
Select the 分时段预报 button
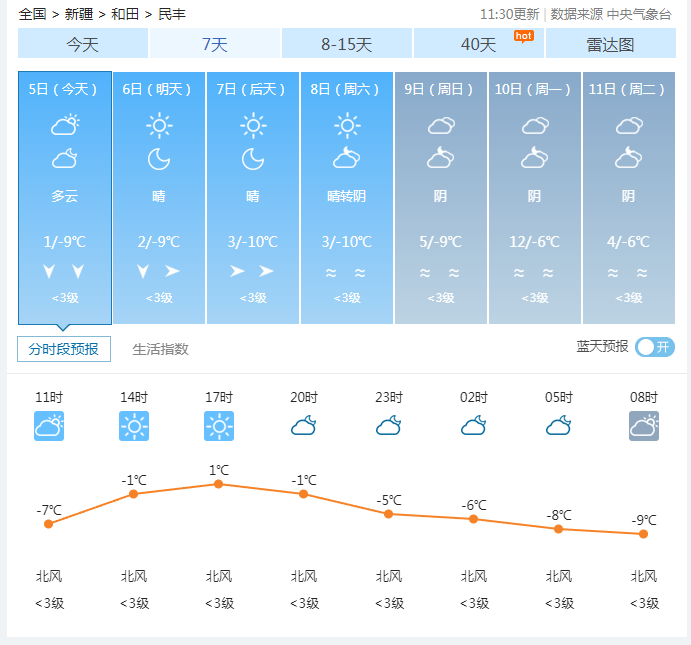coord(64,349)
